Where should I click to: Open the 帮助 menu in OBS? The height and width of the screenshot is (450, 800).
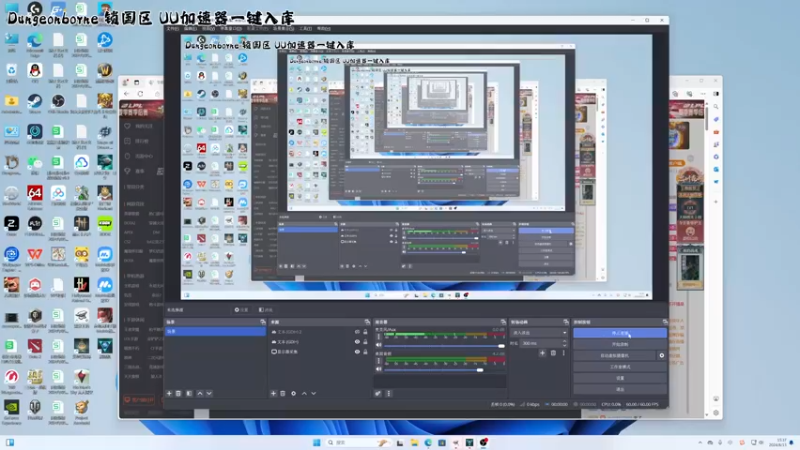pos(324,29)
